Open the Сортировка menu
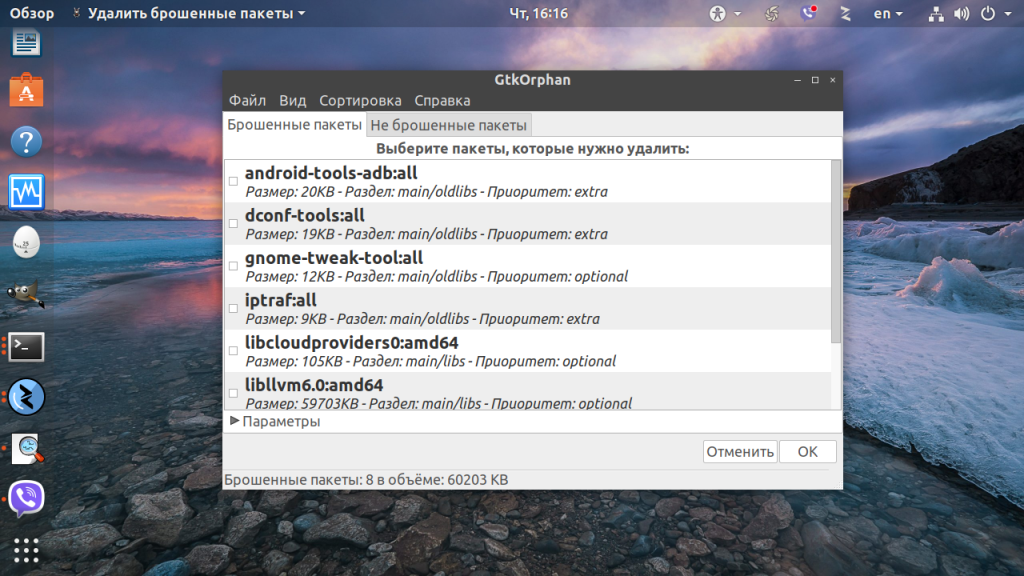1024x576 pixels. [360, 101]
